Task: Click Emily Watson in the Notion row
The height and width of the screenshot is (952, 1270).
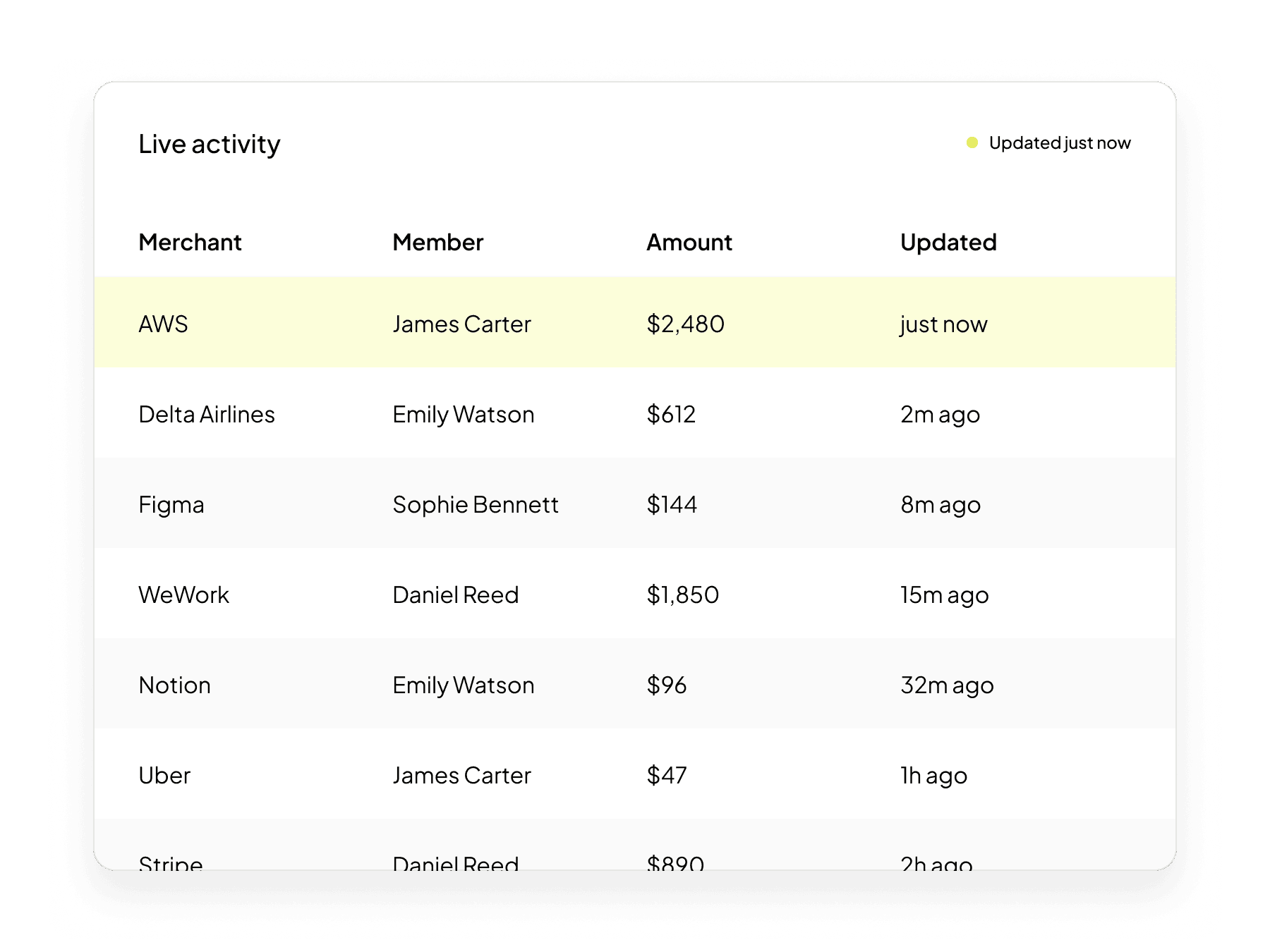Action: [464, 685]
